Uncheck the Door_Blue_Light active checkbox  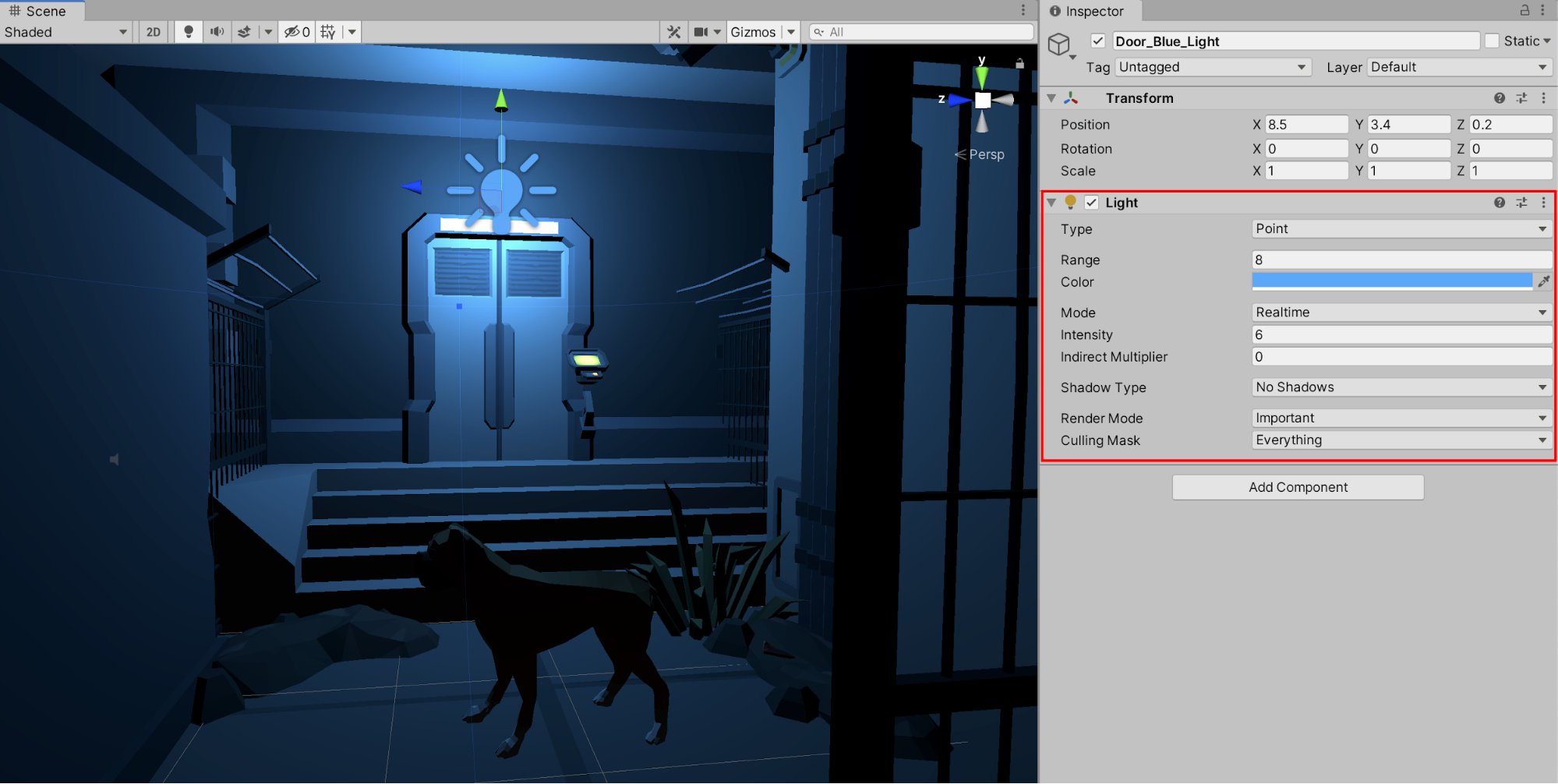tap(1098, 41)
